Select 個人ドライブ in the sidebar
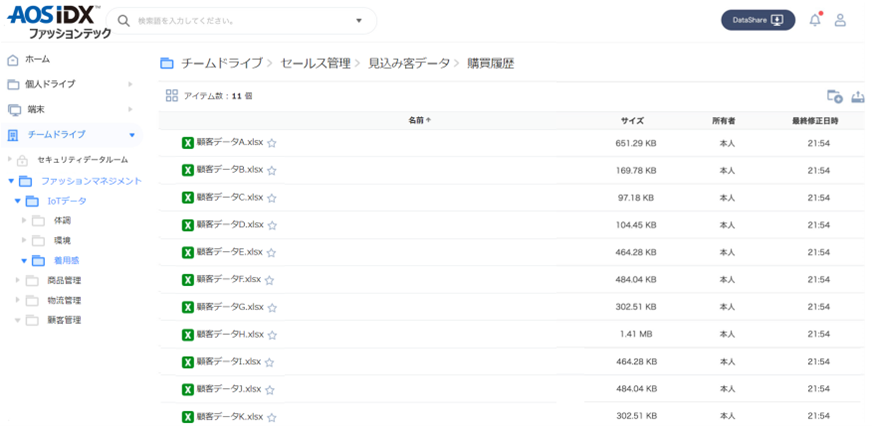 tap(50, 84)
